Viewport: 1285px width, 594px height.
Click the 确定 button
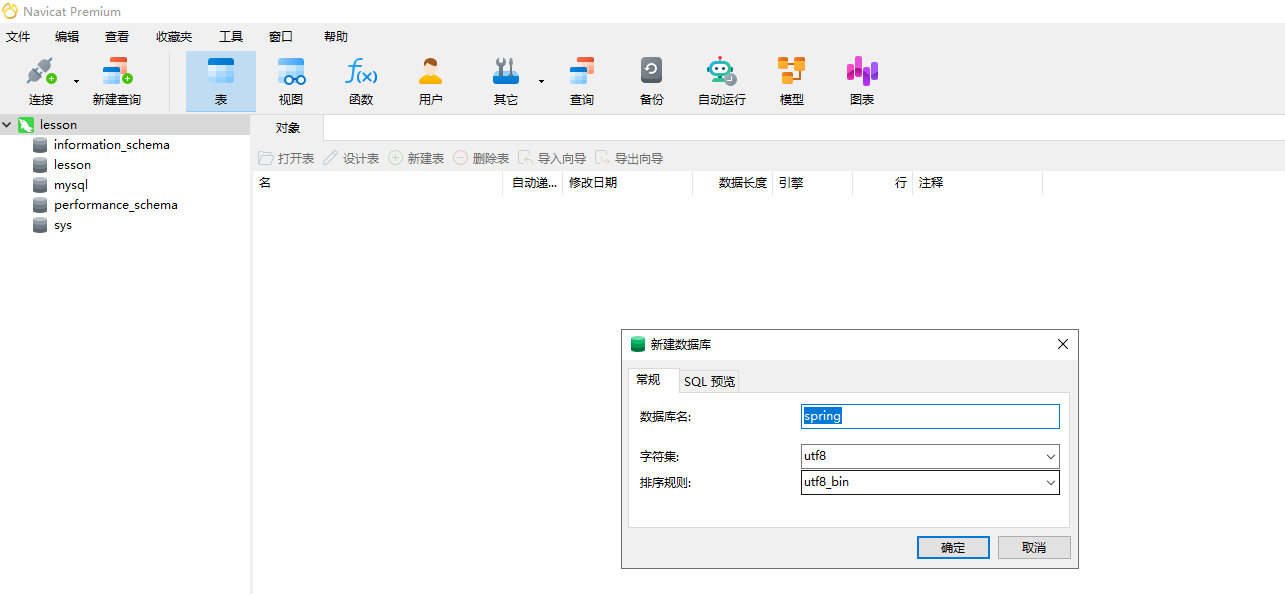pos(953,547)
